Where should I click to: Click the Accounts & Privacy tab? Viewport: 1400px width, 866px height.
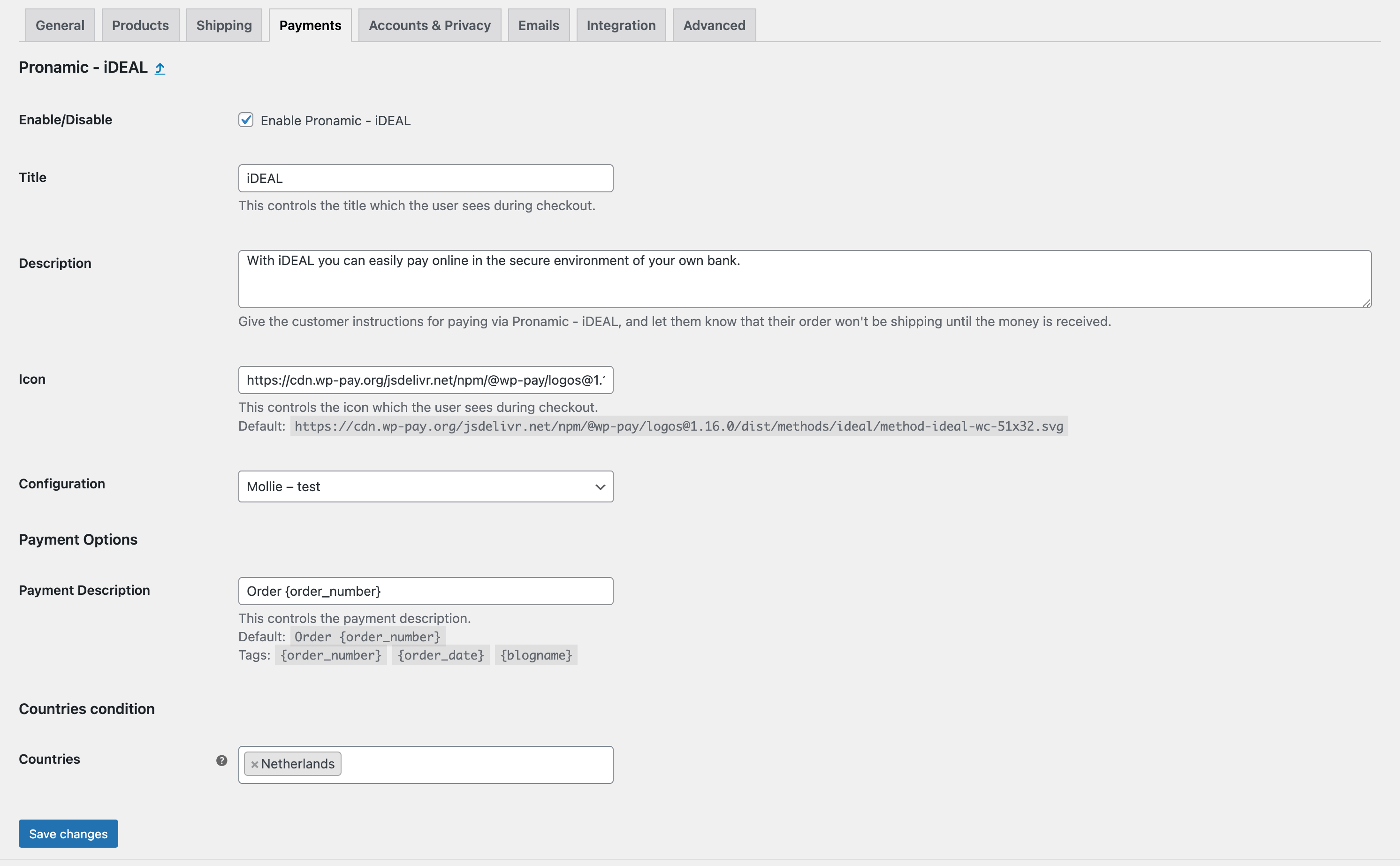429,24
